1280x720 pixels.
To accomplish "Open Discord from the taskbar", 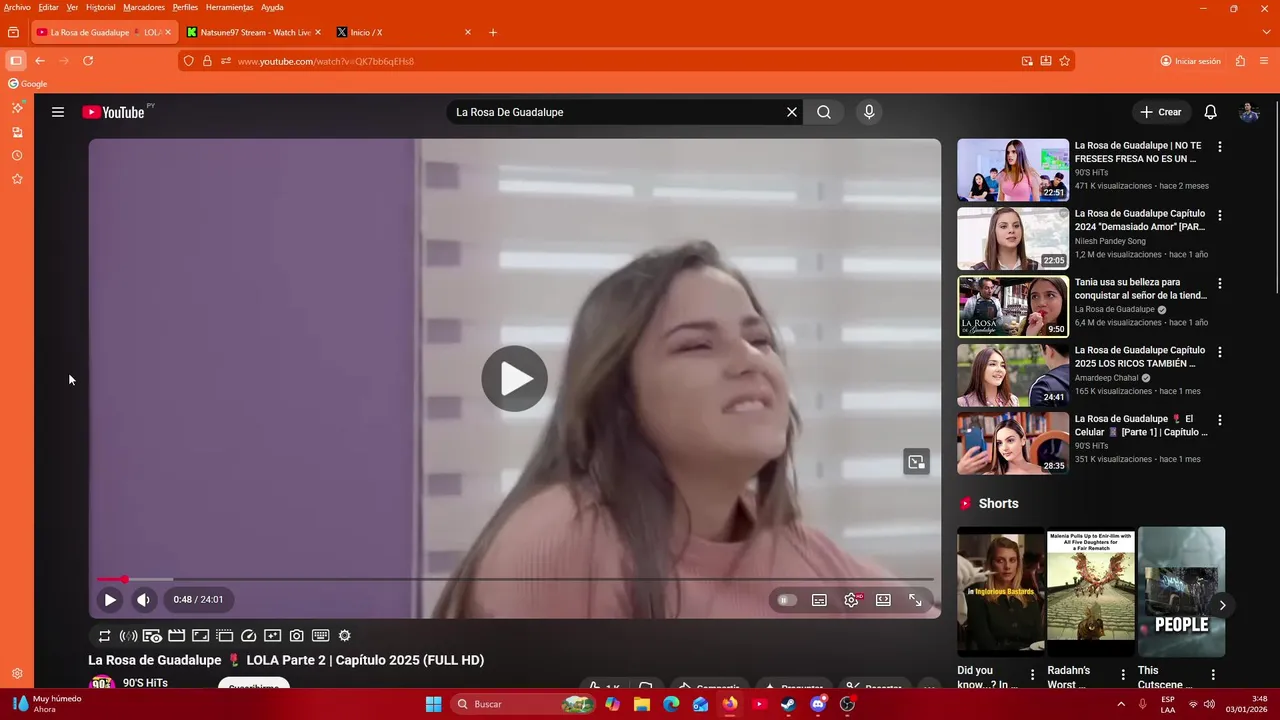I will coord(818,704).
